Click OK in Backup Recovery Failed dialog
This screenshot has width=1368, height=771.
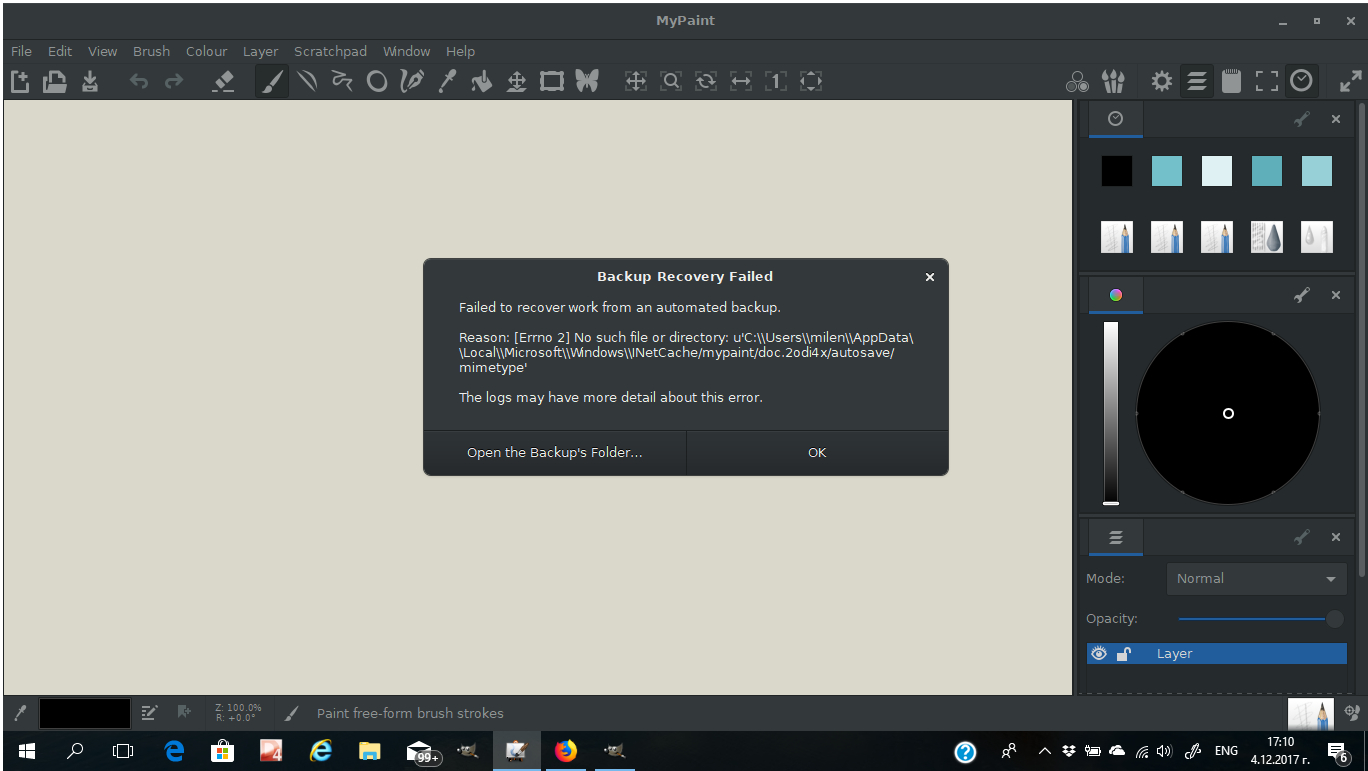point(817,452)
